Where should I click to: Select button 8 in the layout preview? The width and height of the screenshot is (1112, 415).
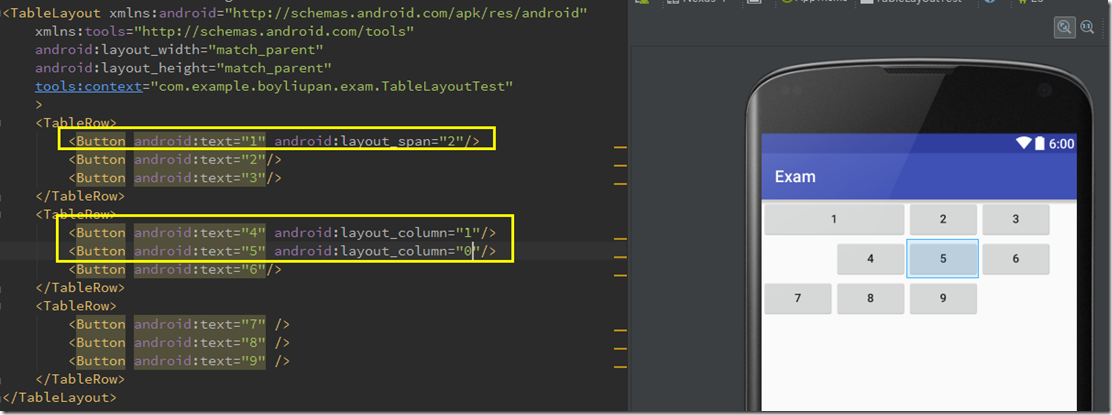(x=870, y=298)
